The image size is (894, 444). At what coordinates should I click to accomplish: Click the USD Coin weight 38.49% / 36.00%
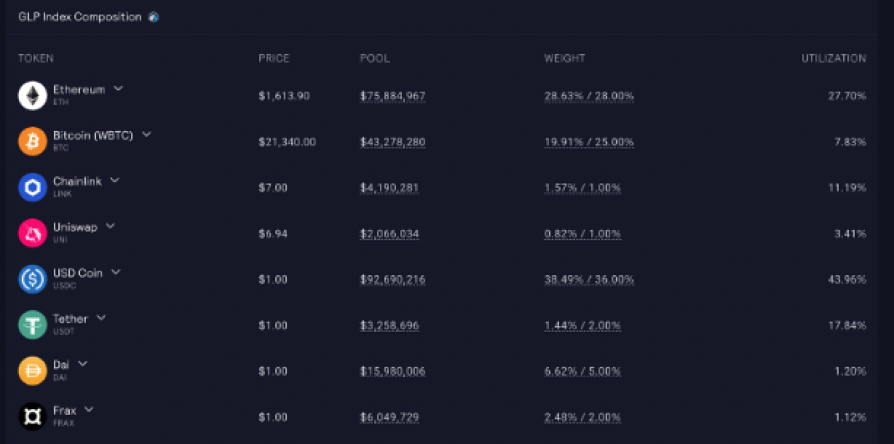(x=589, y=280)
